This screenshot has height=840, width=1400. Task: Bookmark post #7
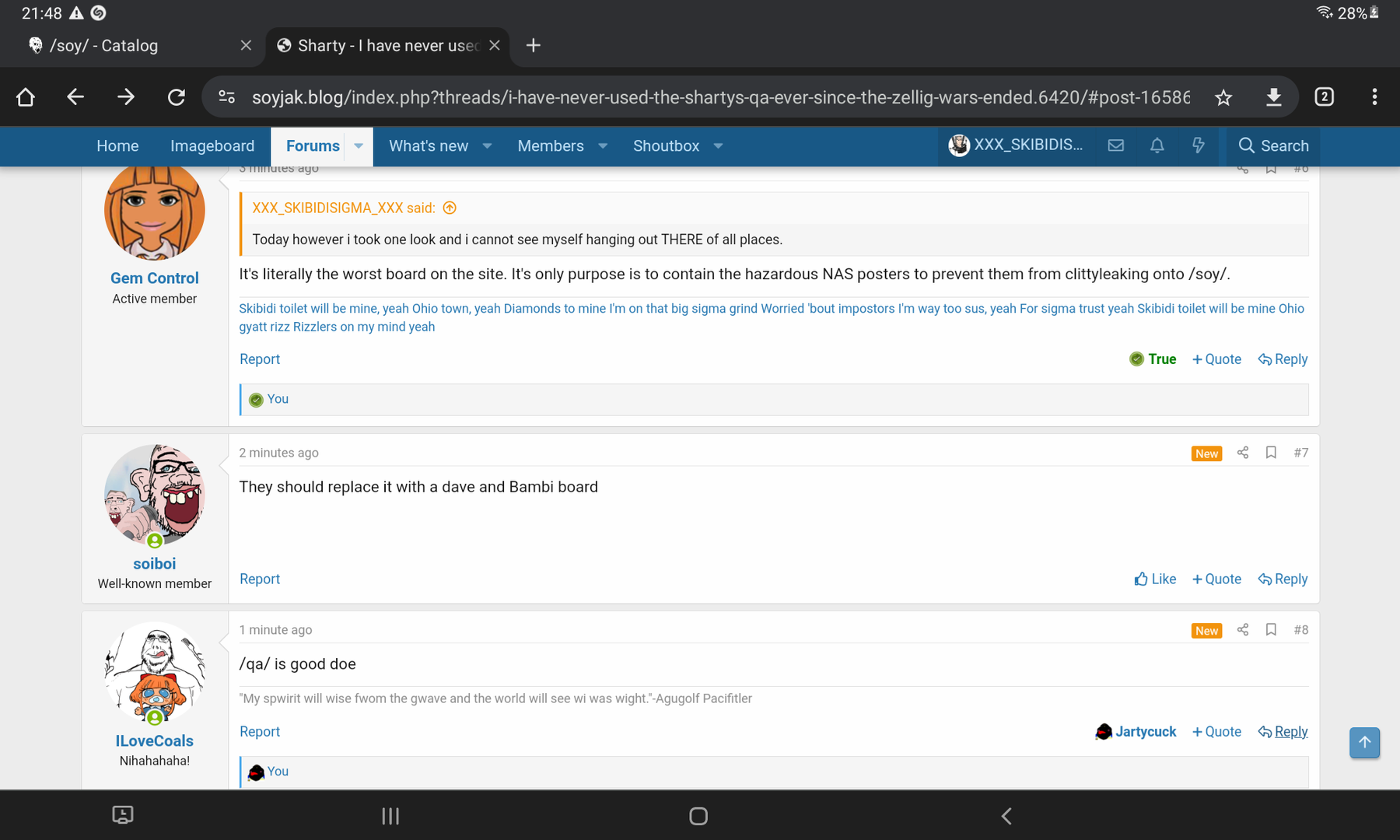pos(1271,453)
